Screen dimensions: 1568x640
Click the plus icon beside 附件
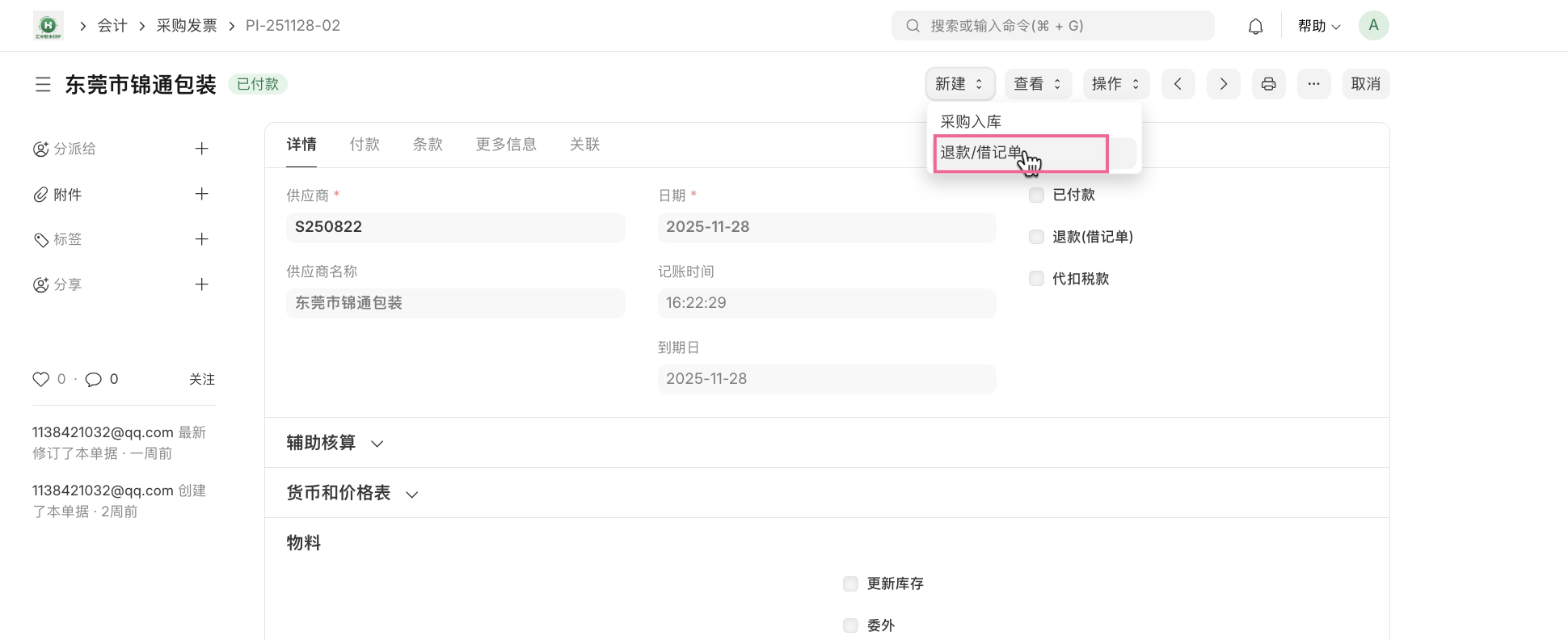click(x=202, y=194)
